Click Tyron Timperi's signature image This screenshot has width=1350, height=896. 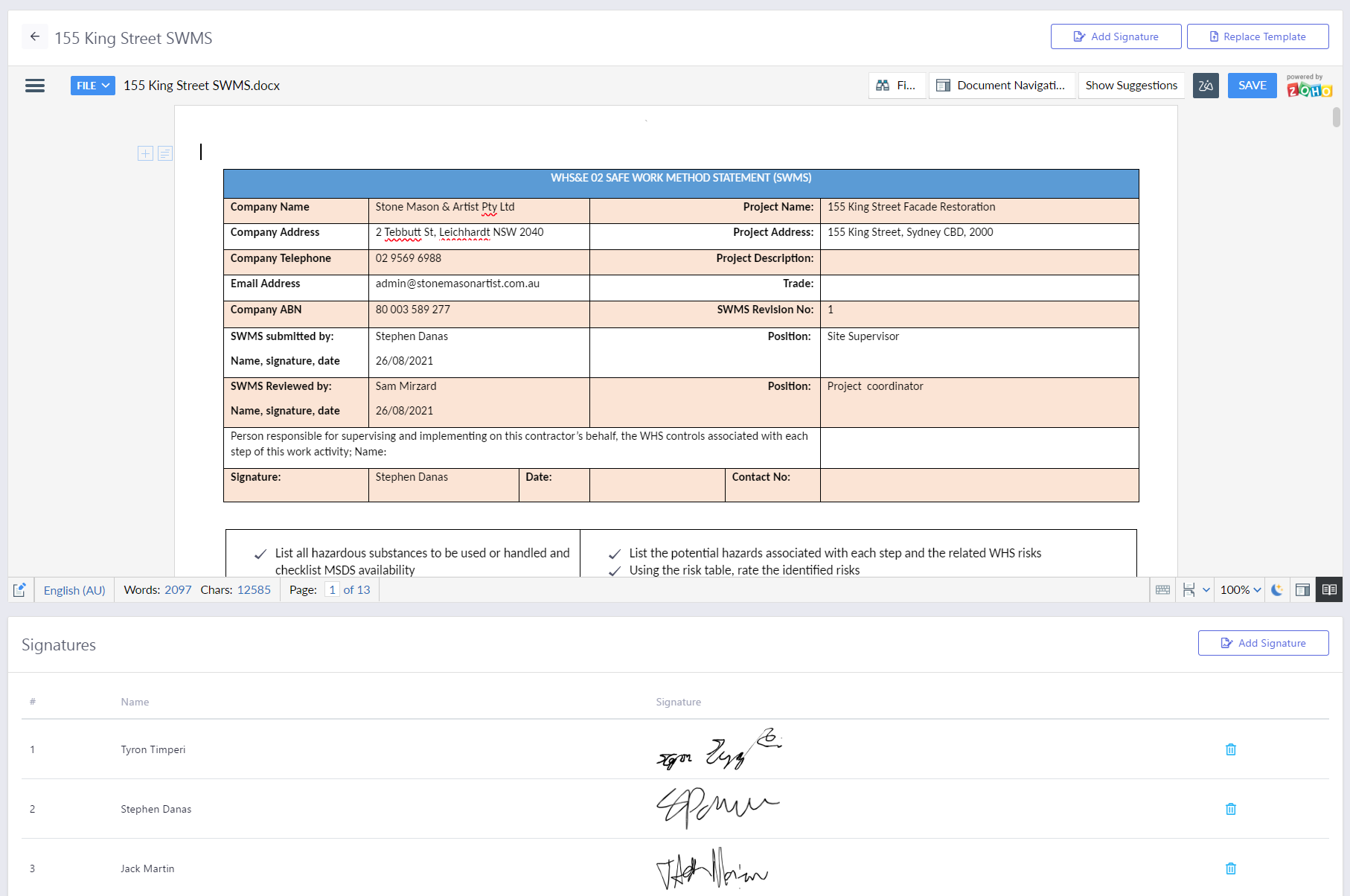tap(719, 749)
